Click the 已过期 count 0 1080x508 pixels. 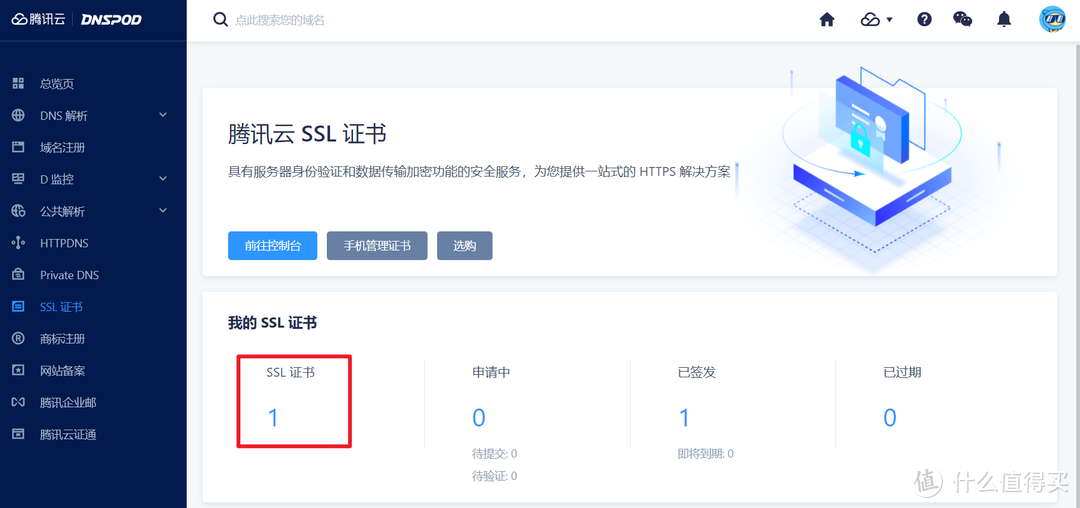pos(890,417)
